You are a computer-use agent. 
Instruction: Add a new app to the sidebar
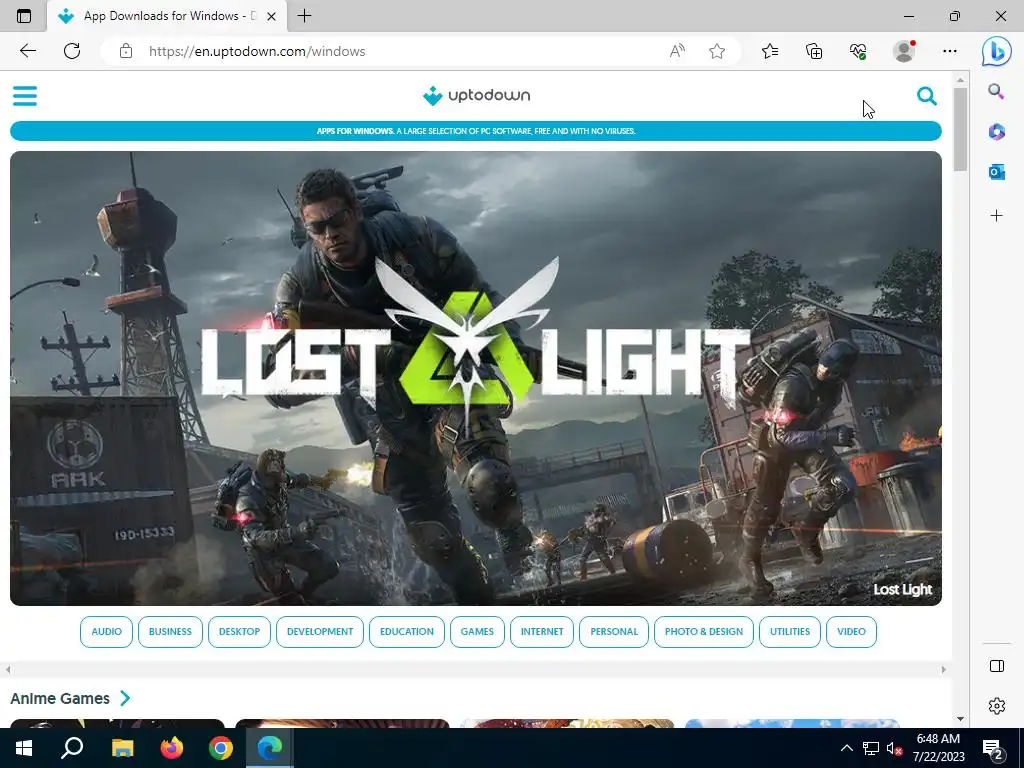[x=996, y=216]
